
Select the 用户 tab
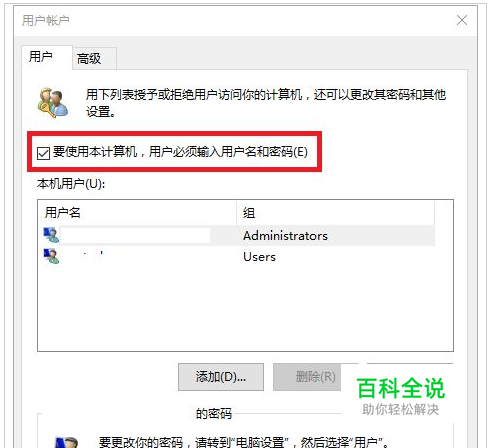click(41, 57)
